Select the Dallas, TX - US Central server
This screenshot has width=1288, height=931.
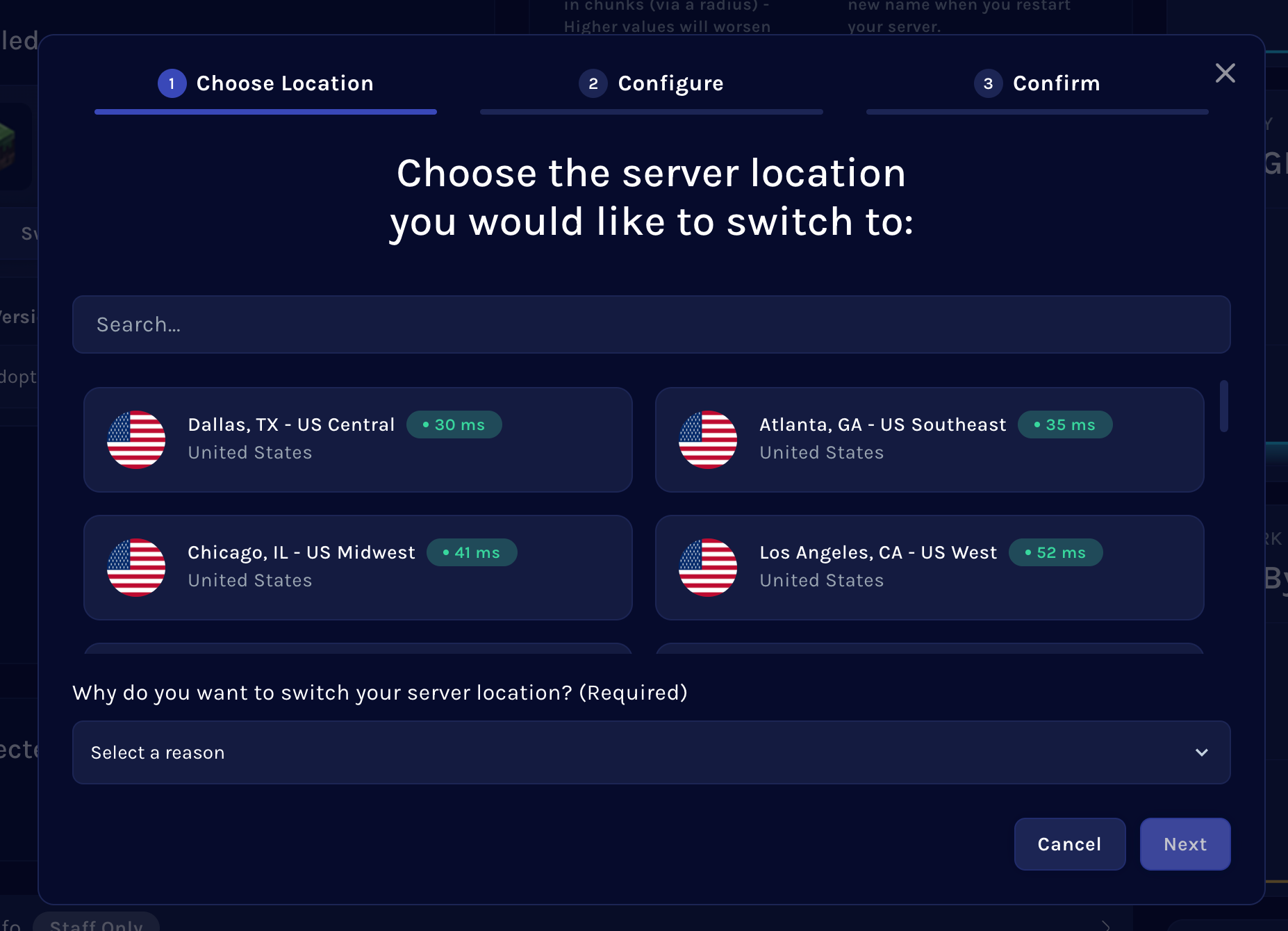tap(358, 439)
